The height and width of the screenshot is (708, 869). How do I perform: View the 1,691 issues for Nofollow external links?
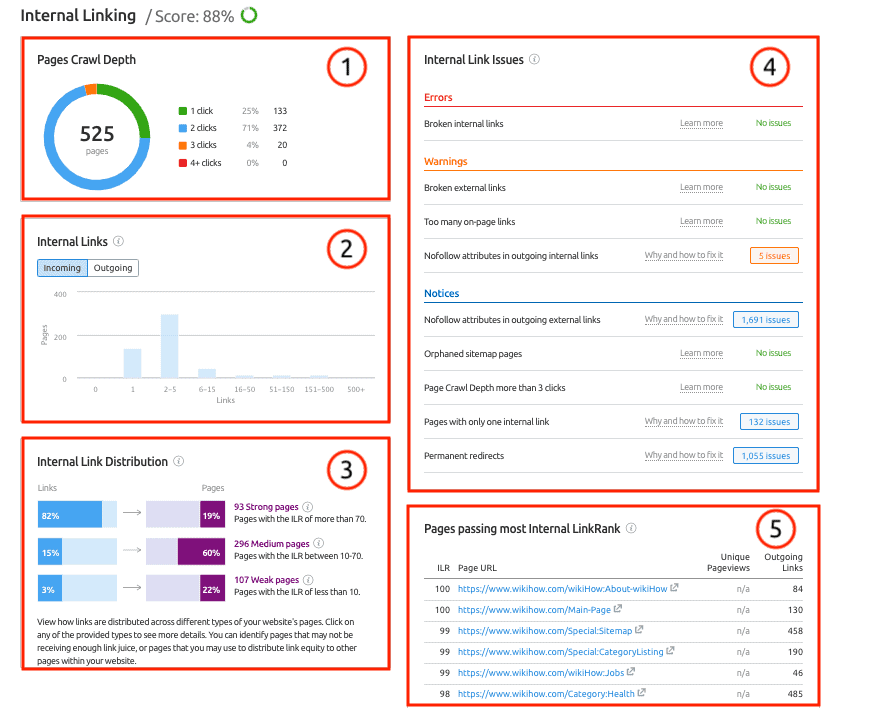click(765, 319)
